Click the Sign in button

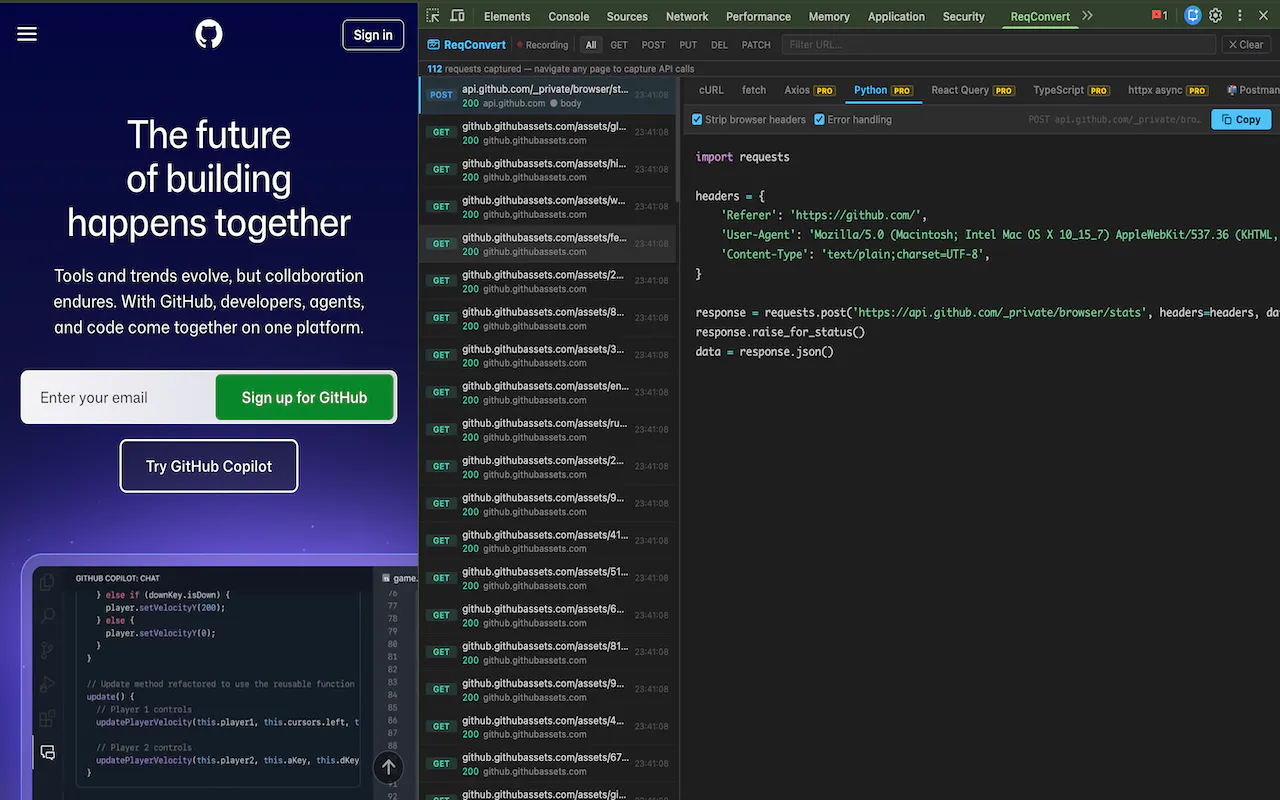[x=373, y=35]
